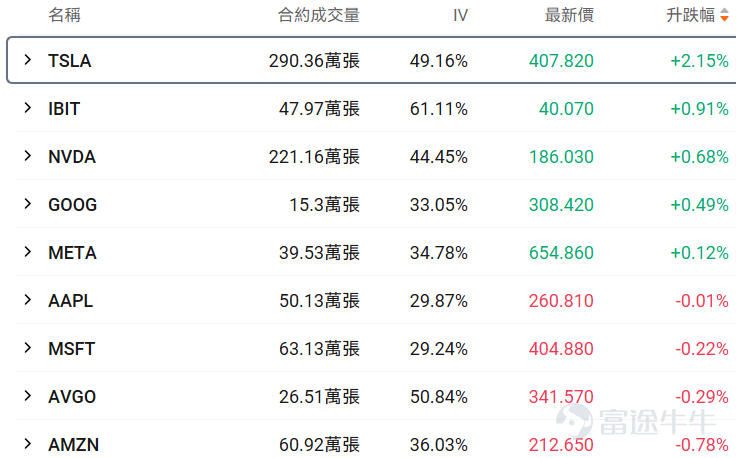Viewport: 736px width, 458px height.
Task: Select the META ticker name
Action: 72,253
